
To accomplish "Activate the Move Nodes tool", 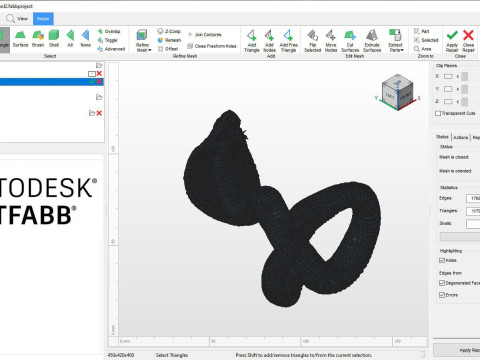I will click(x=331, y=41).
